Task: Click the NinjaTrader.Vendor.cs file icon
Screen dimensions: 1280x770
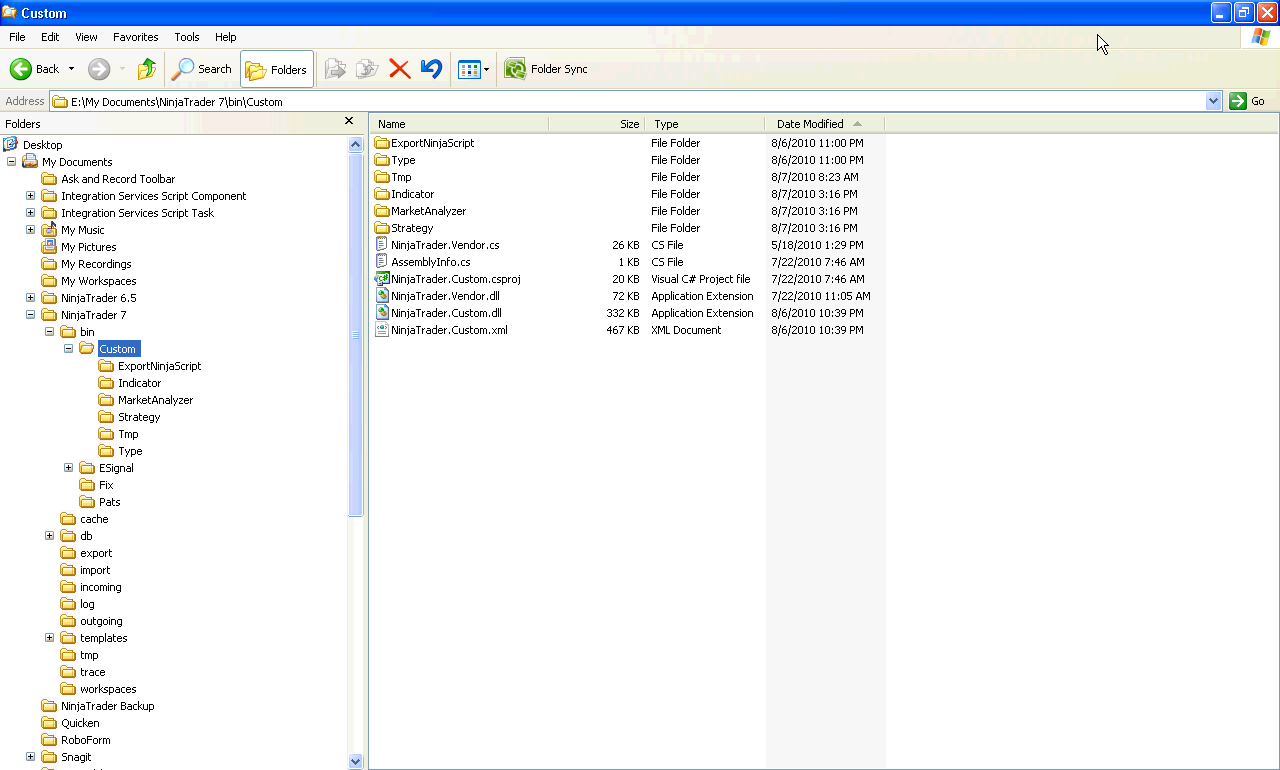Action: [382, 245]
